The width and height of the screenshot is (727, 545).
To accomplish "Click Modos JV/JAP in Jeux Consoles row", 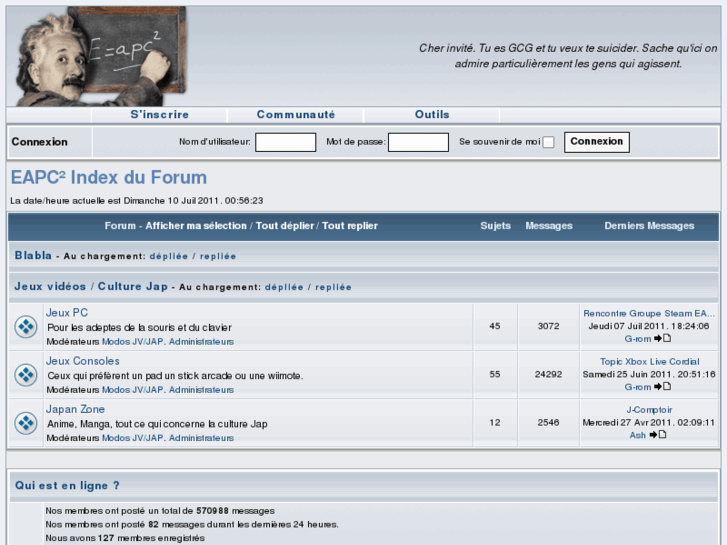I will click(x=133, y=390).
